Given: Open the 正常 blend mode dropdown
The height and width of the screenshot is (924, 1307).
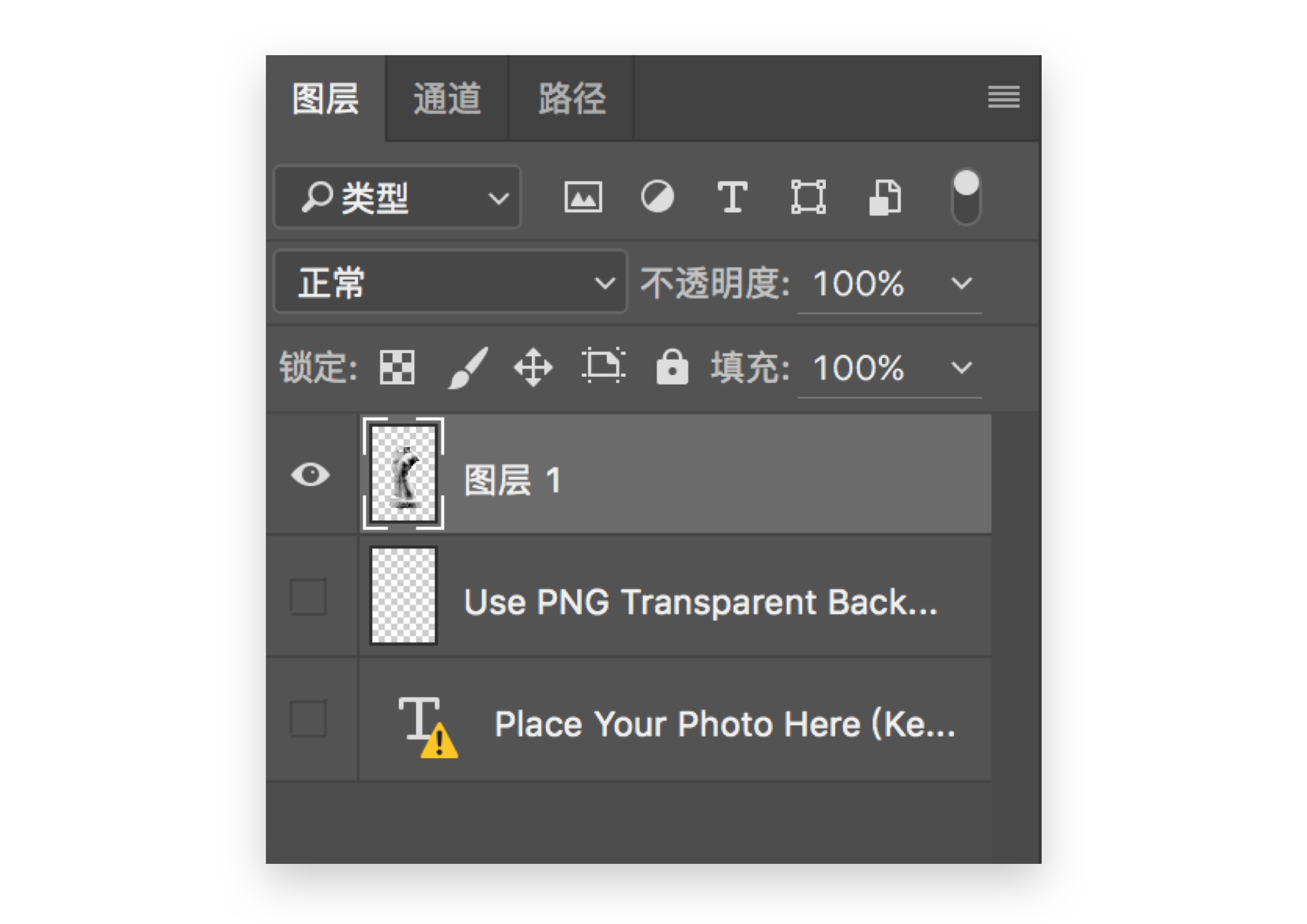Looking at the screenshot, I should [450, 283].
